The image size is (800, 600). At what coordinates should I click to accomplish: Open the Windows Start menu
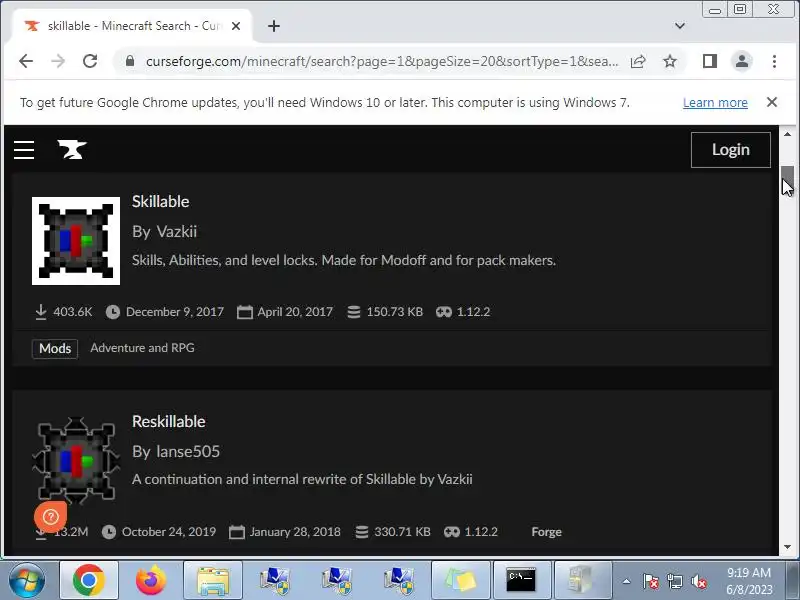pyautogui.click(x=27, y=580)
